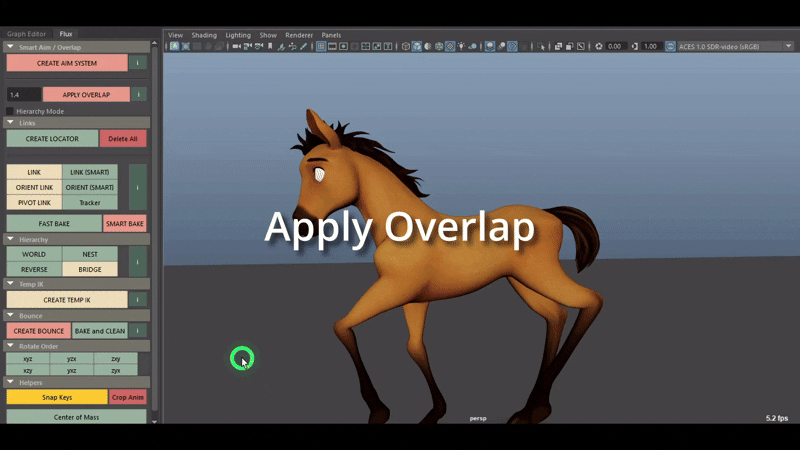Viewport: 800px width, 450px height.
Task: Click info button beside BAKE and CLEAN
Action: [137, 331]
